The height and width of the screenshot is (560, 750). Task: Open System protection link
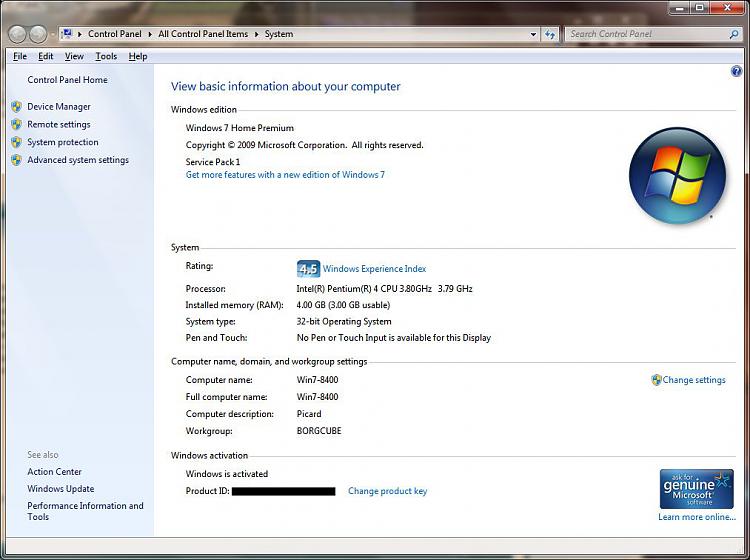[63, 142]
